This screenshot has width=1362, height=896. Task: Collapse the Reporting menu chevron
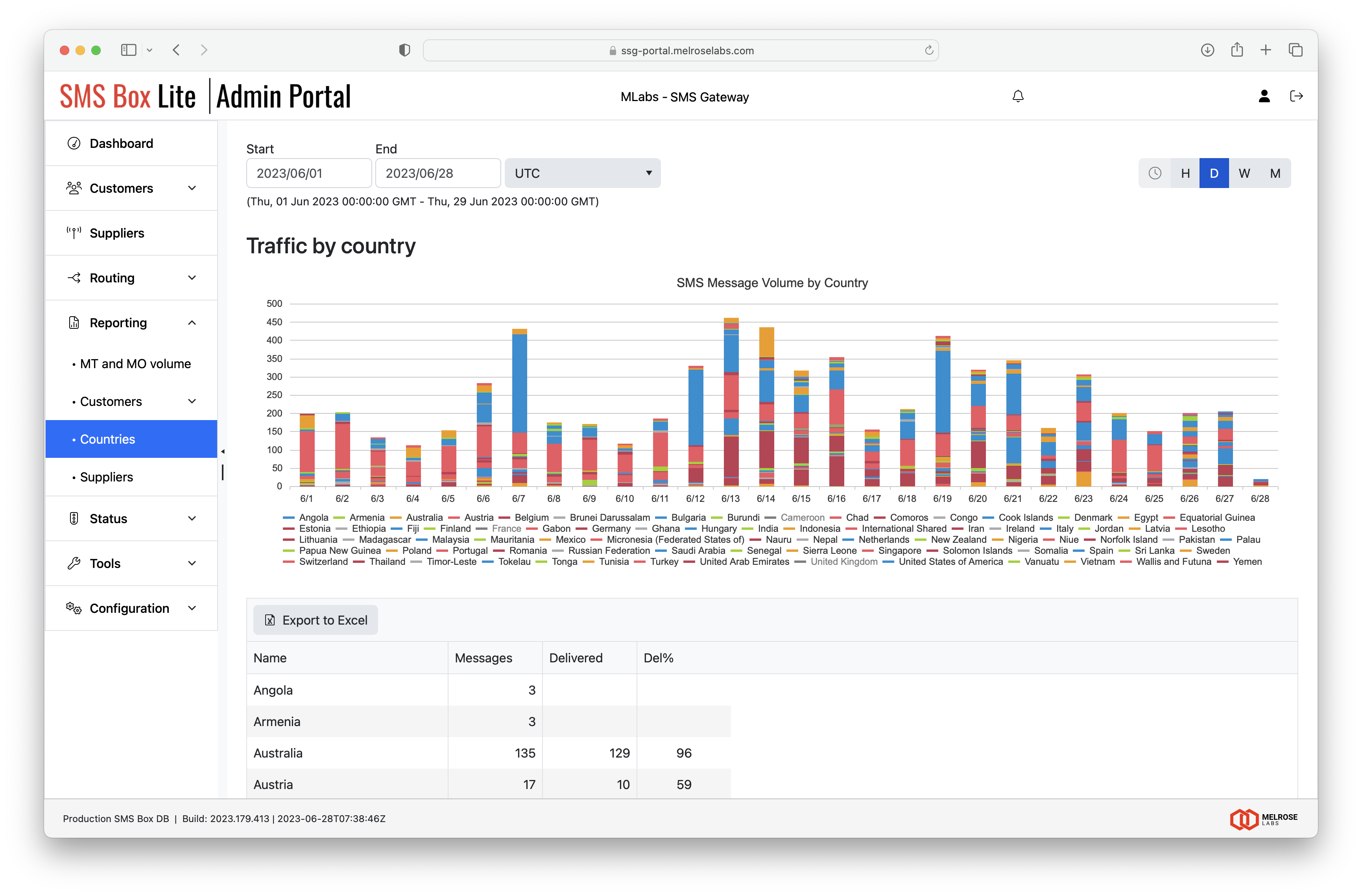coord(192,323)
